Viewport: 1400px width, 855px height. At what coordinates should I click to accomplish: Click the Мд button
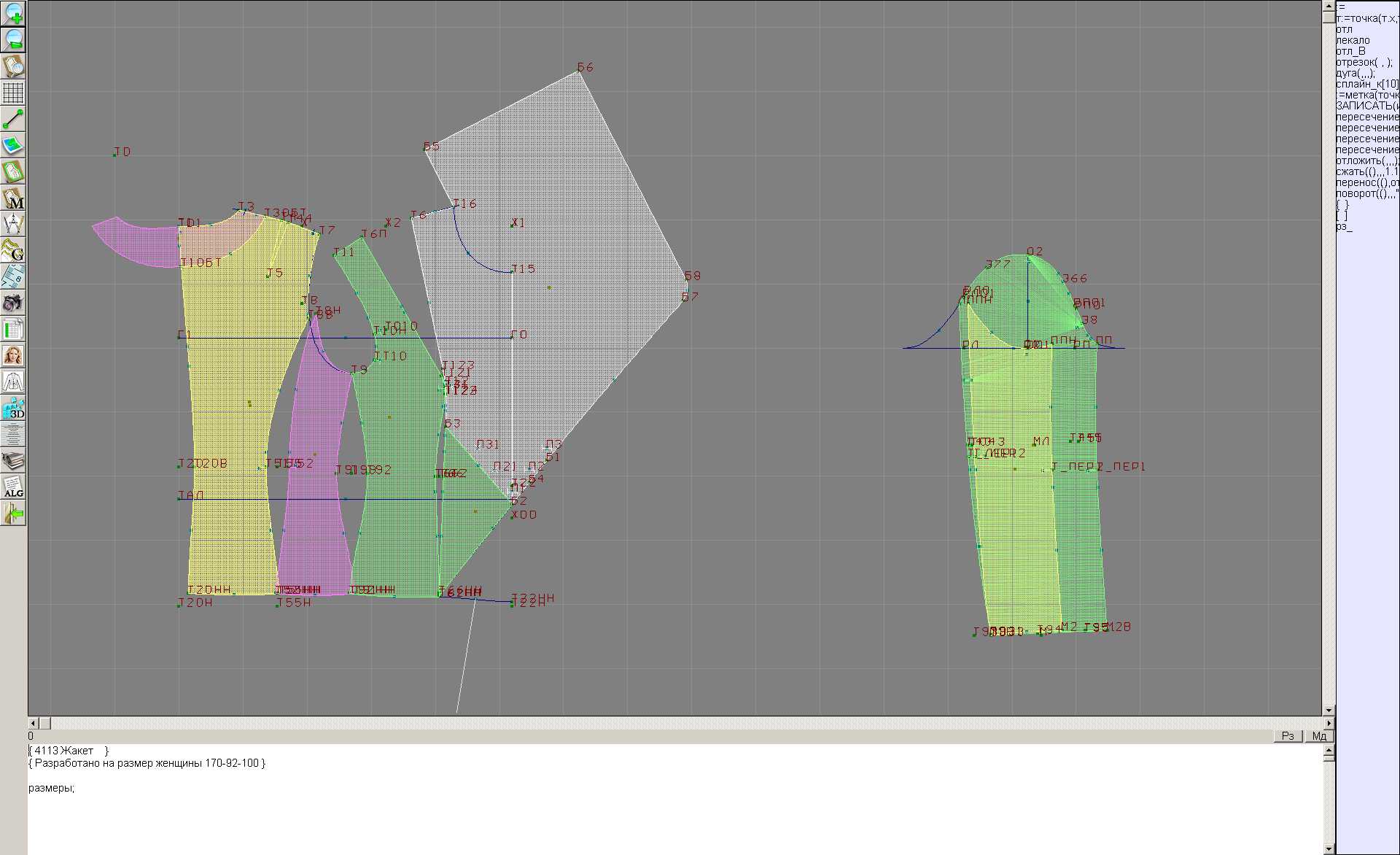[1319, 736]
